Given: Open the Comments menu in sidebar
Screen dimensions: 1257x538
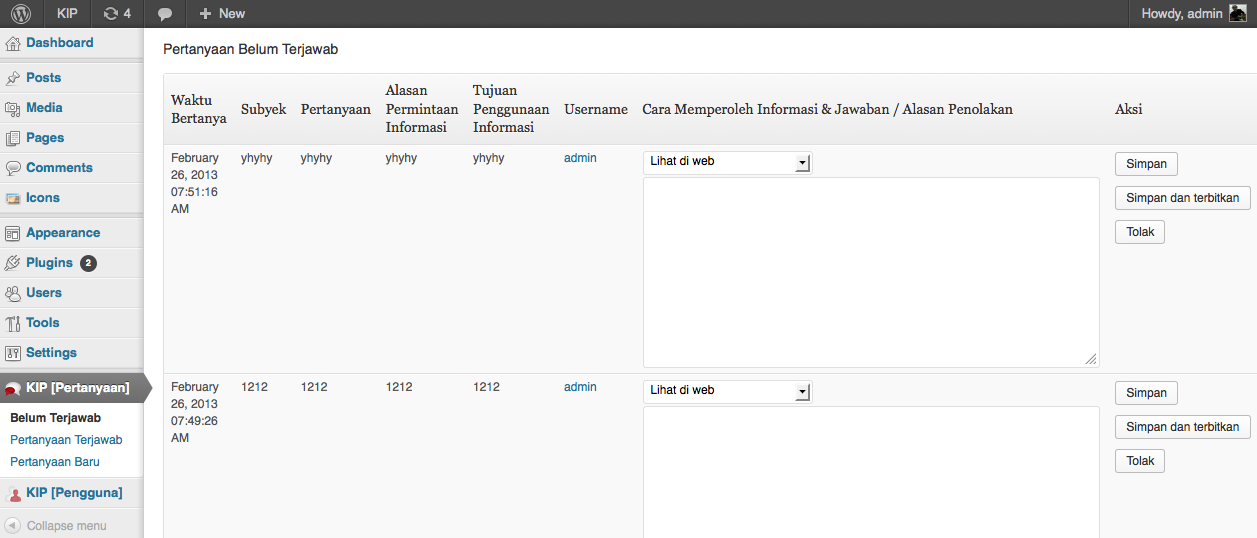Looking at the screenshot, I should (60, 168).
